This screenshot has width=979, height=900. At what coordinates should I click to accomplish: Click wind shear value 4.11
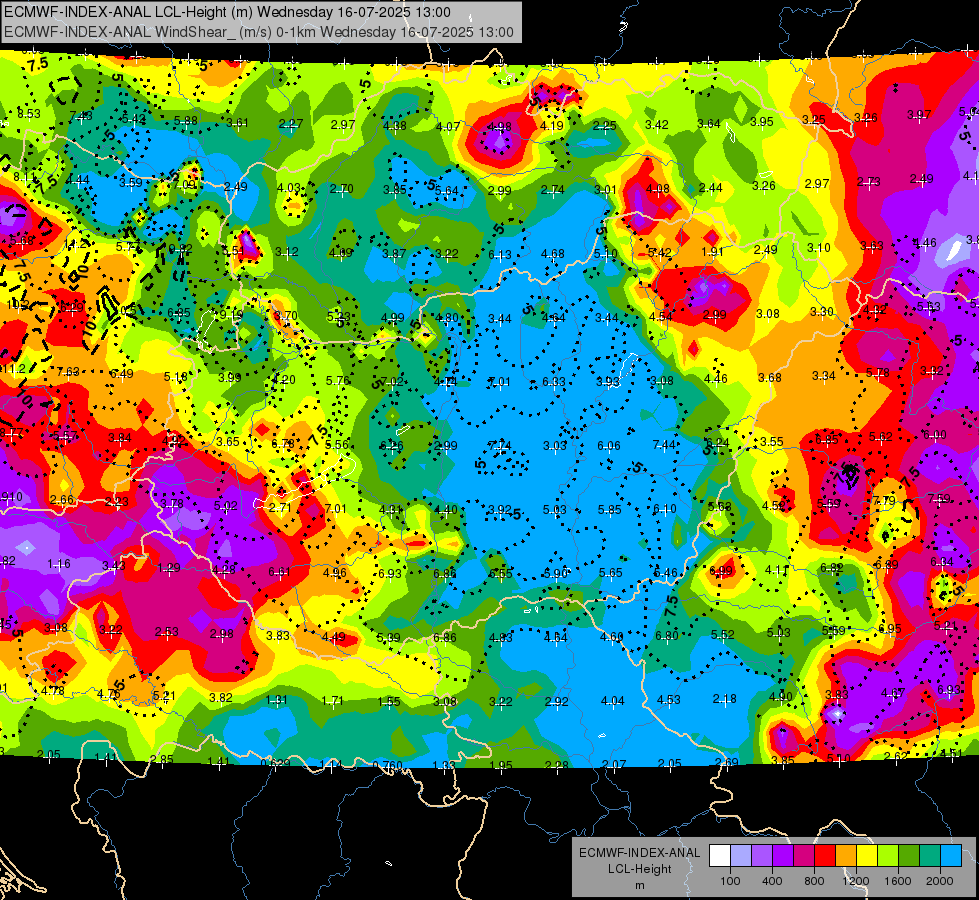(x=777, y=570)
